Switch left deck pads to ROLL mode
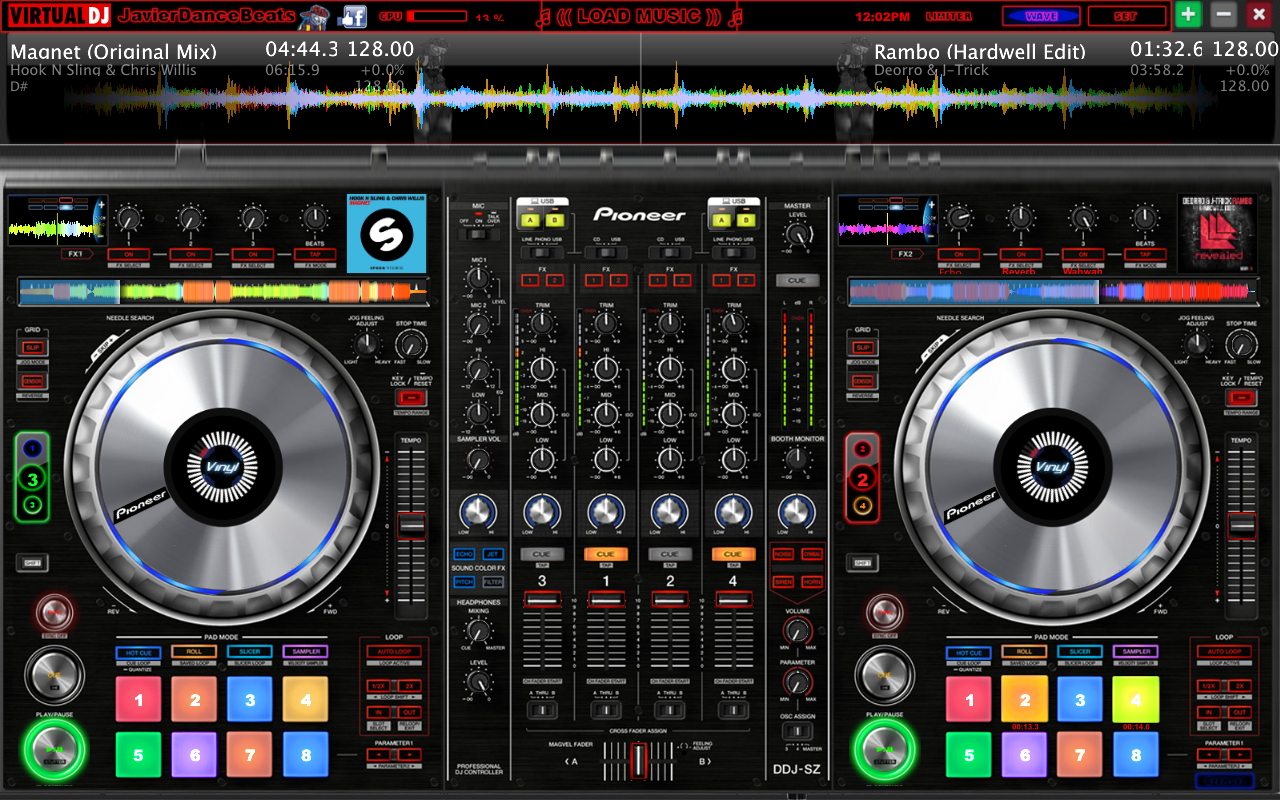 (195, 652)
